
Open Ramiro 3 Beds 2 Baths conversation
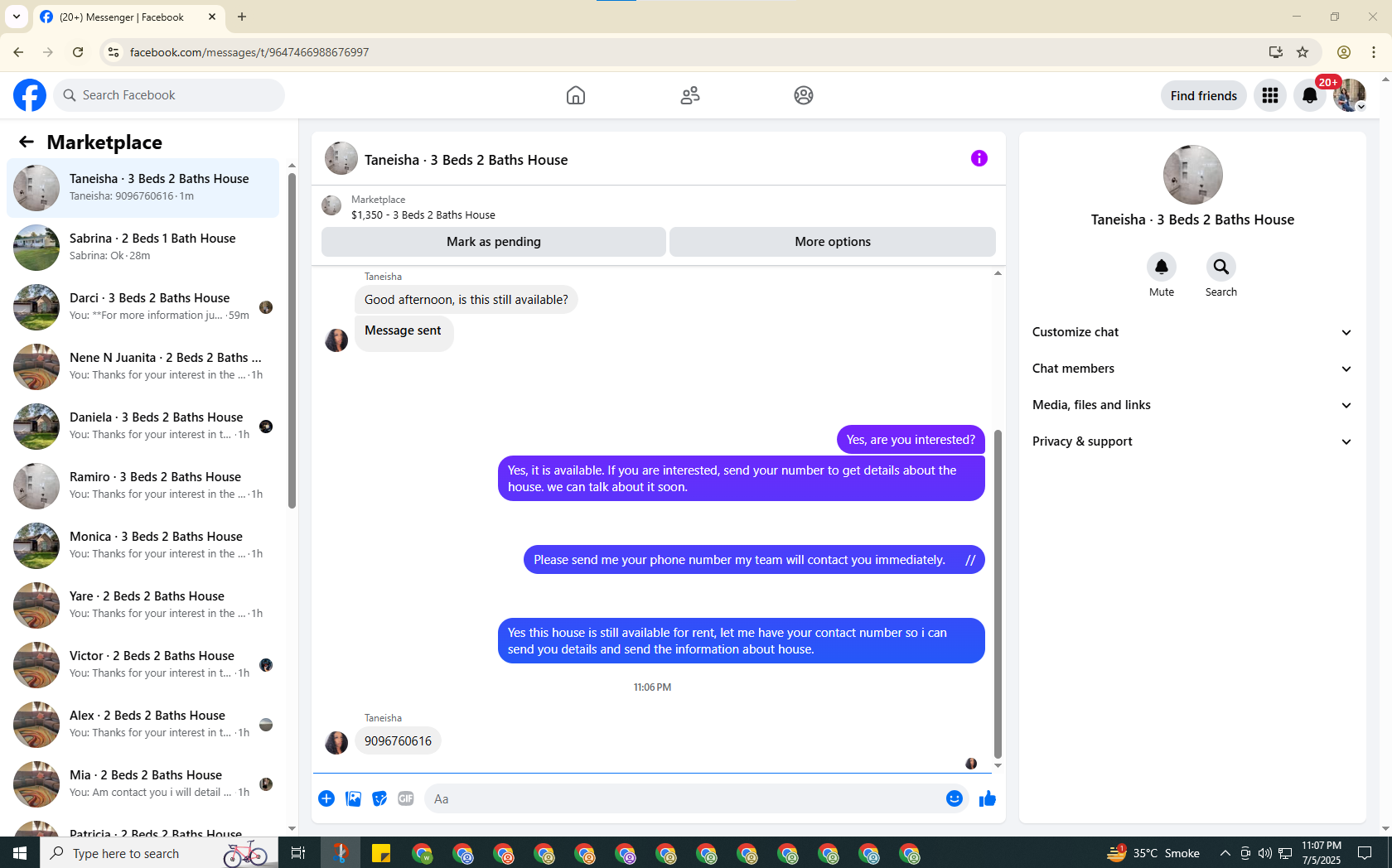point(143,486)
